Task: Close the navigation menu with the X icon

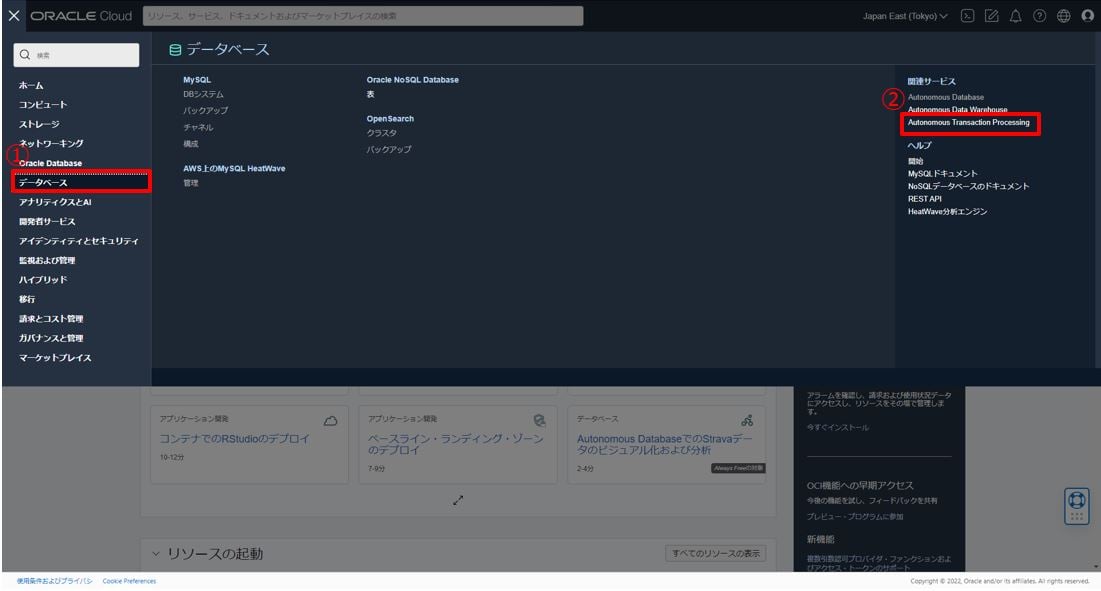Action: point(12,15)
